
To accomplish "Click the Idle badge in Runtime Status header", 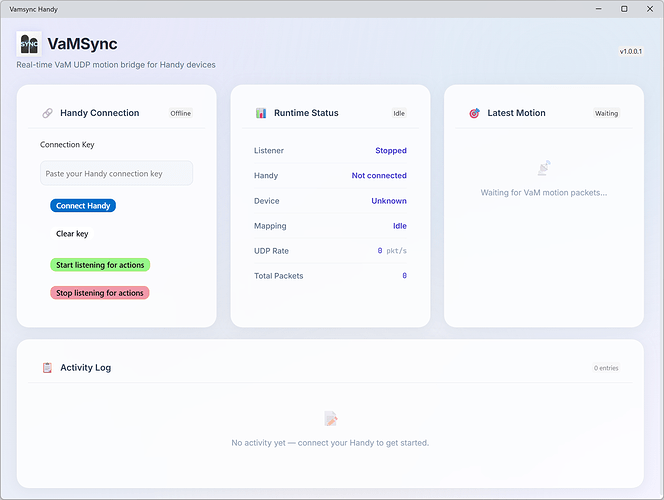I will pyautogui.click(x=399, y=113).
